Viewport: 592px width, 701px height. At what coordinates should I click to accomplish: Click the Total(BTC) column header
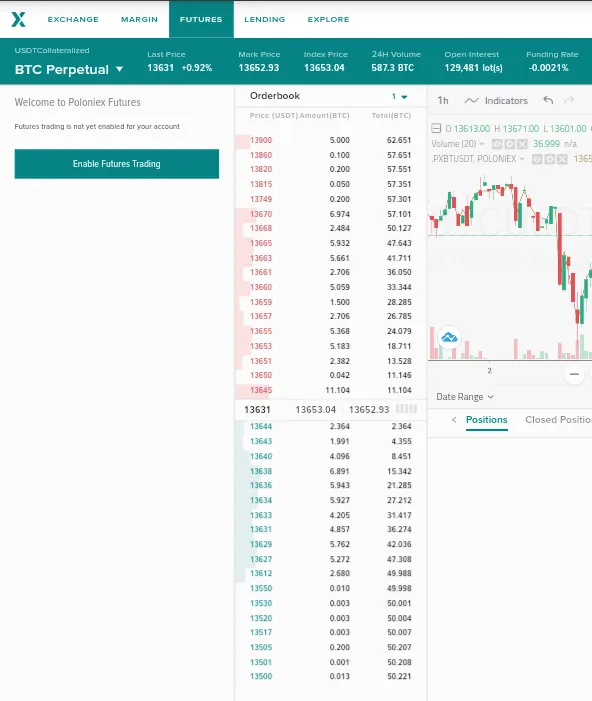(391, 115)
